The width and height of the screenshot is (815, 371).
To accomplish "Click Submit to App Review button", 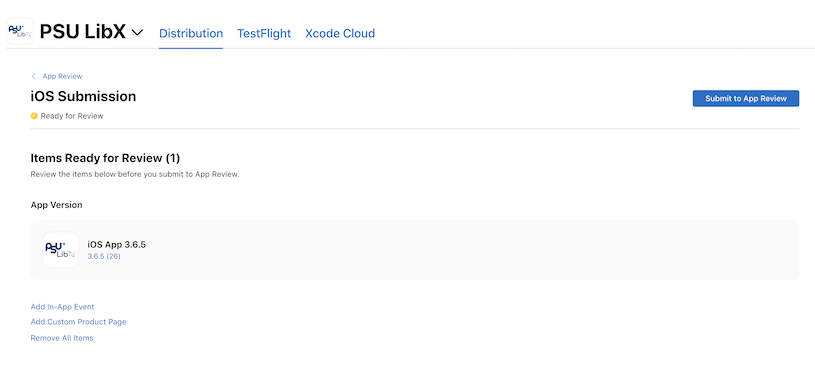I will pyautogui.click(x=745, y=98).
